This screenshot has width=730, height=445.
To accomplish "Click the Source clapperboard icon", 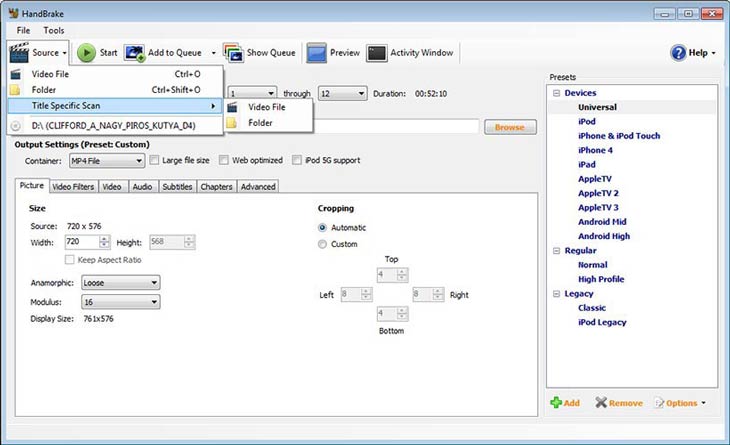I will point(19,52).
